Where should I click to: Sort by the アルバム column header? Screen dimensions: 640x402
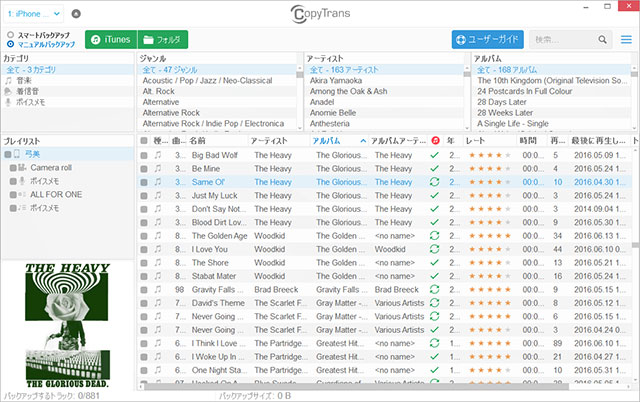(x=332, y=141)
